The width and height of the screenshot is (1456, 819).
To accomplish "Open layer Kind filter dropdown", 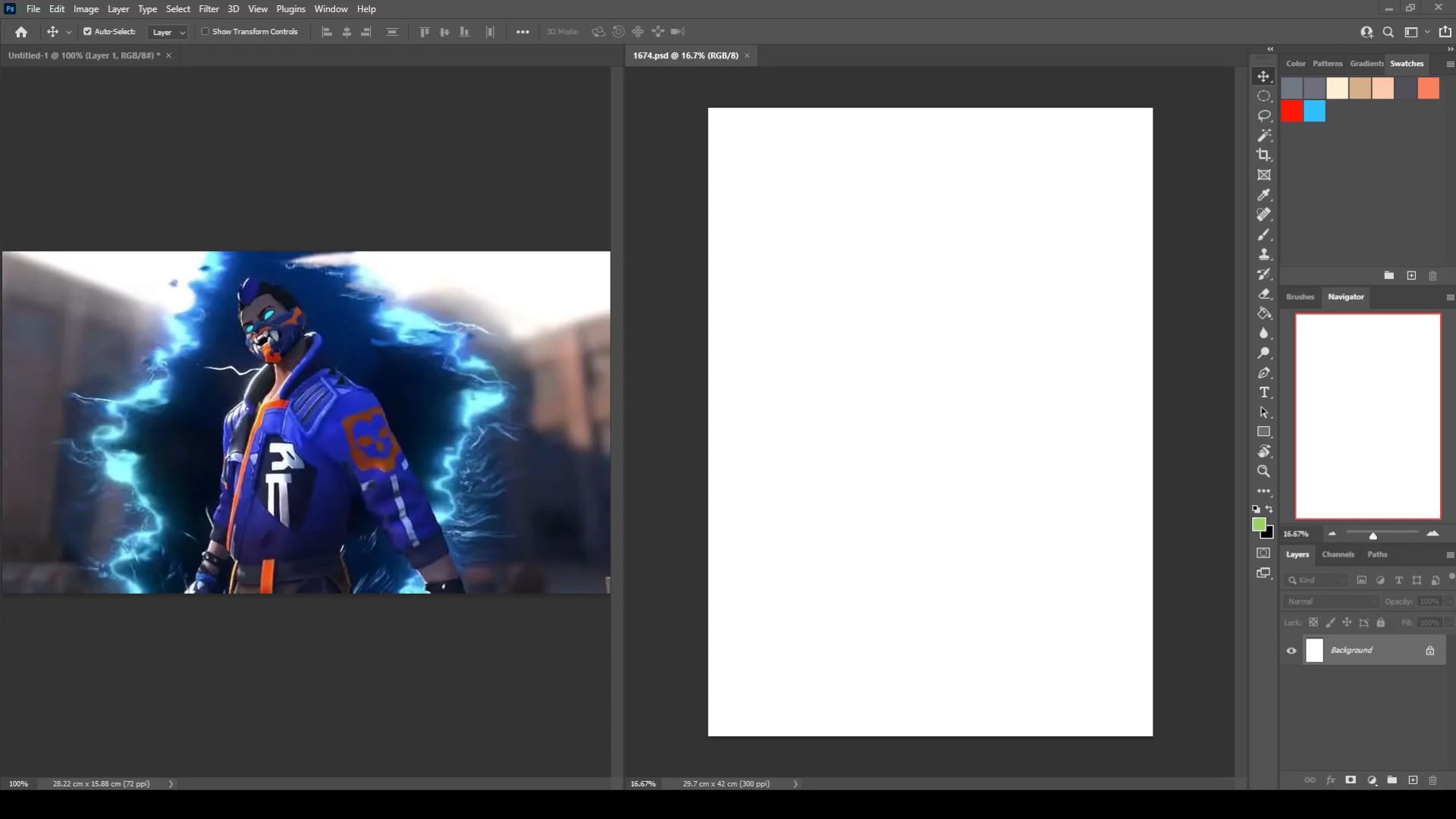I will click(x=1316, y=580).
